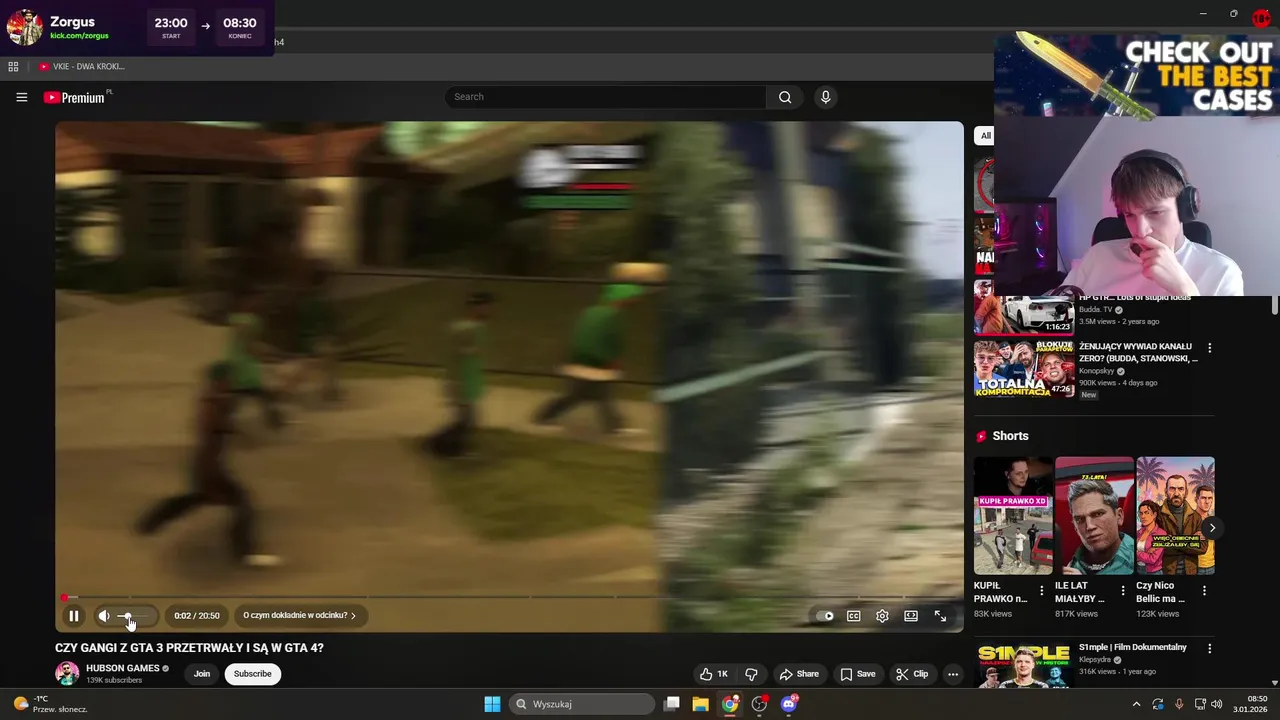Toggle the autoplay switch in the player
Image resolution: width=1280 pixels, height=720 pixels.
(825, 616)
